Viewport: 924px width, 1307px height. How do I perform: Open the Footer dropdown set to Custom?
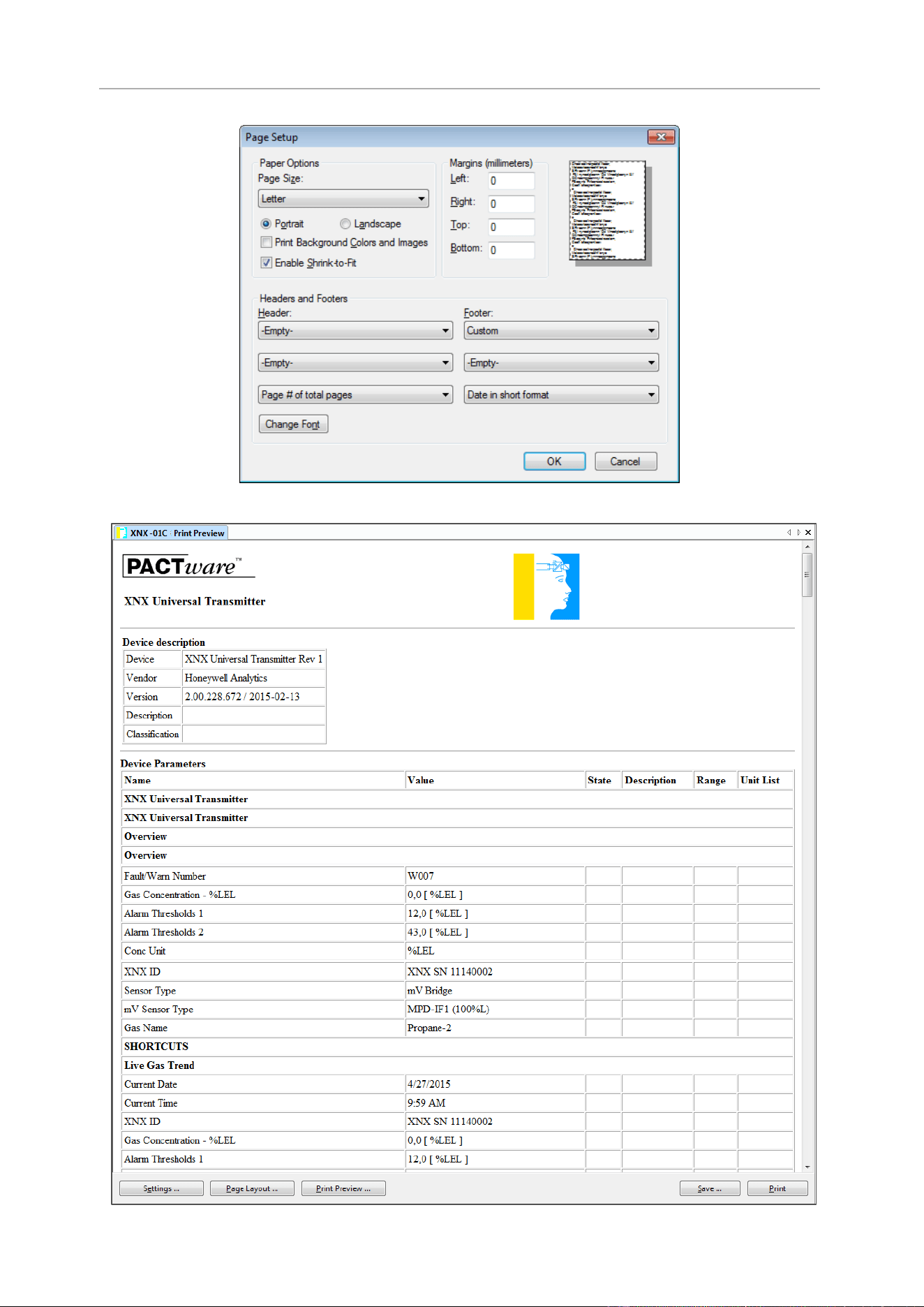click(561, 331)
